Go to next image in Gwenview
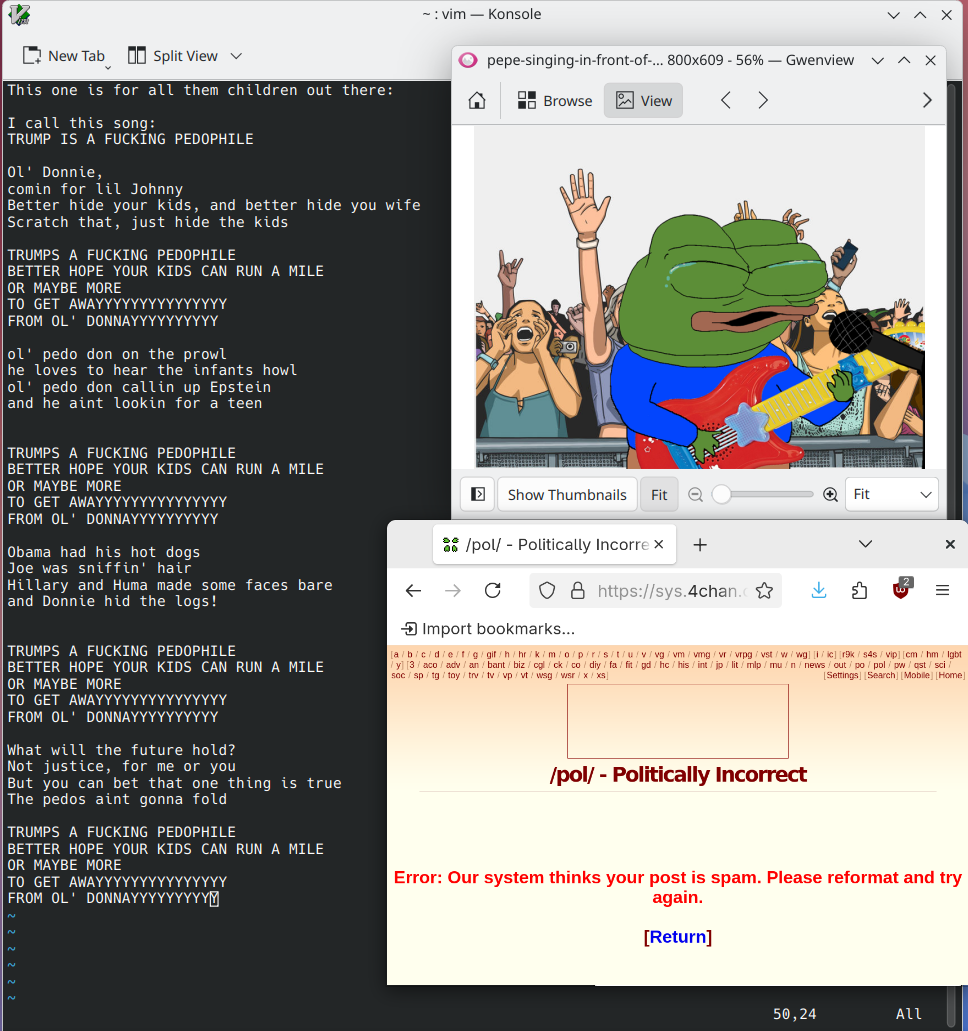Image resolution: width=968 pixels, height=1031 pixels. (763, 101)
